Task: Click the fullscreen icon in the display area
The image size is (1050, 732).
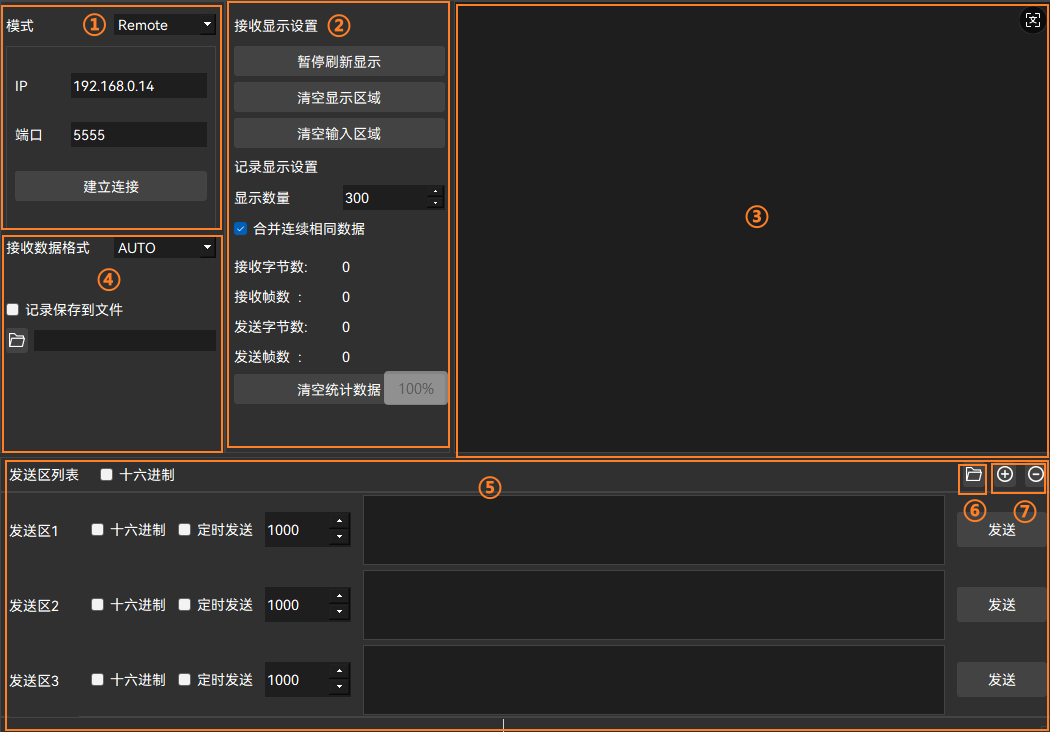Action: click(x=1033, y=20)
